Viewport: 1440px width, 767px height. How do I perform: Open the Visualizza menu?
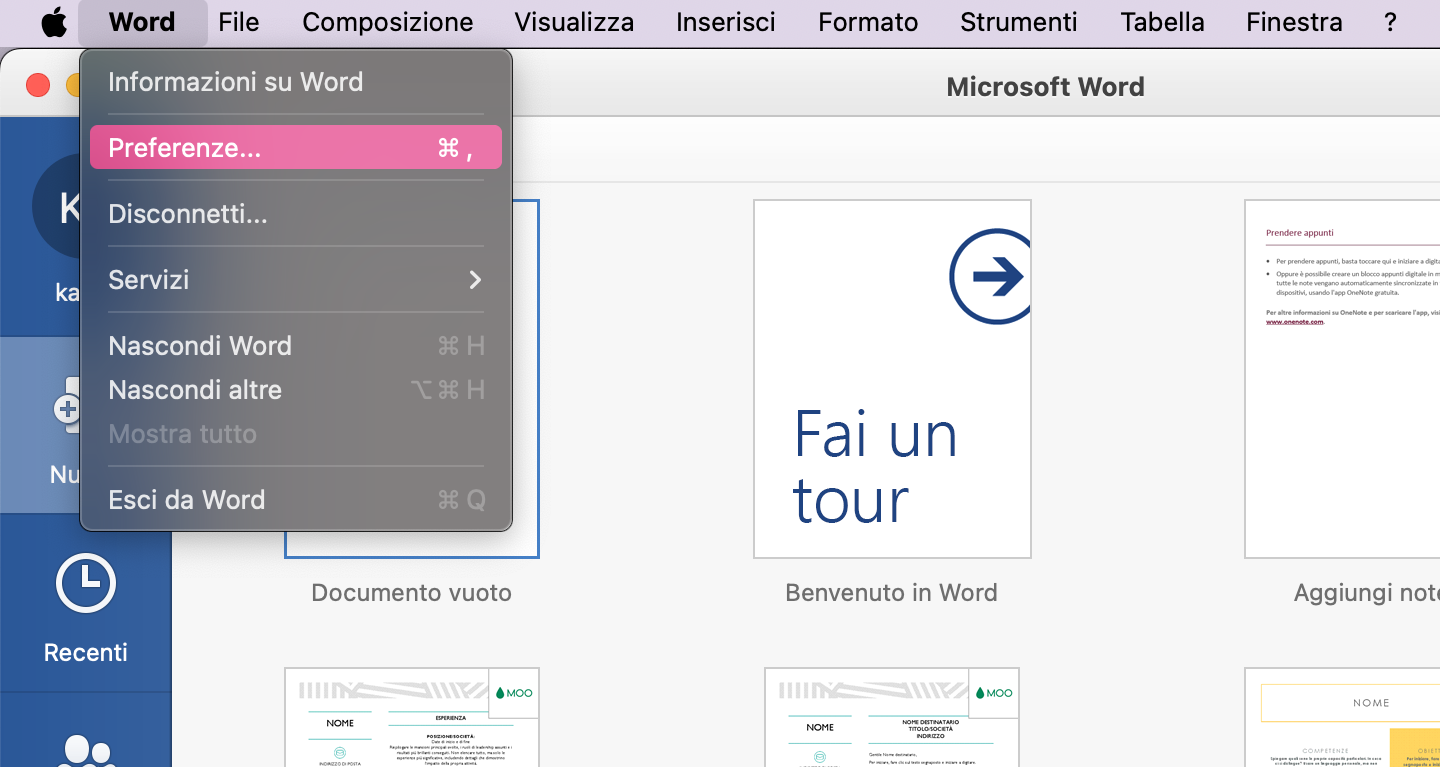pyautogui.click(x=574, y=22)
